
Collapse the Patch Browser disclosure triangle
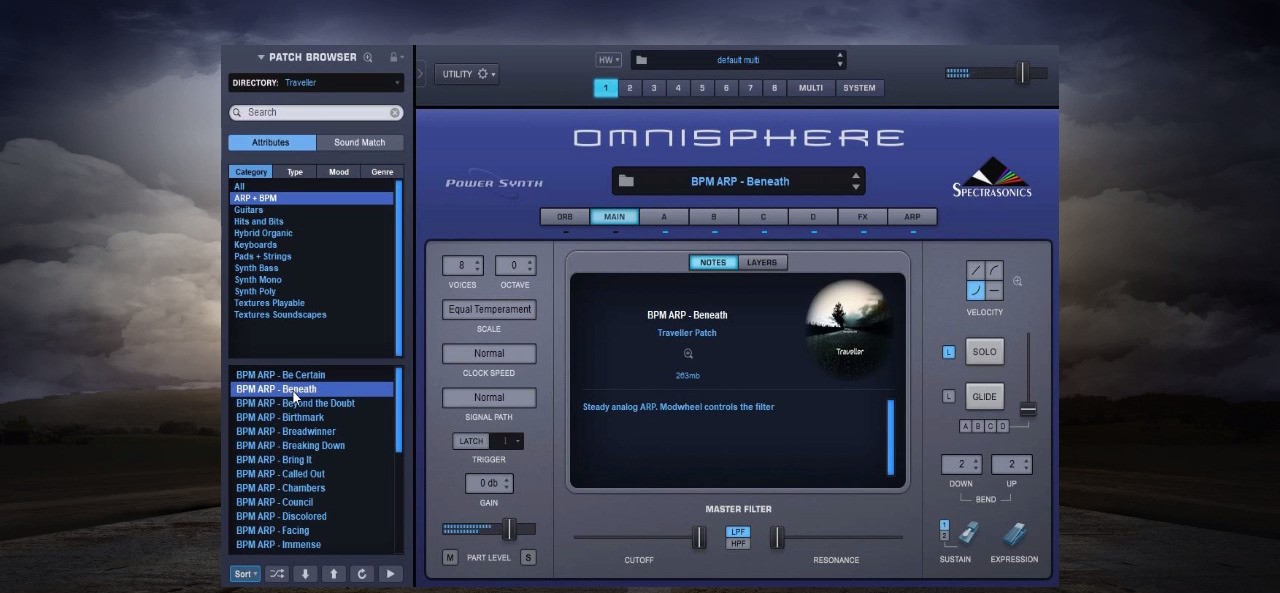click(261, 58)
